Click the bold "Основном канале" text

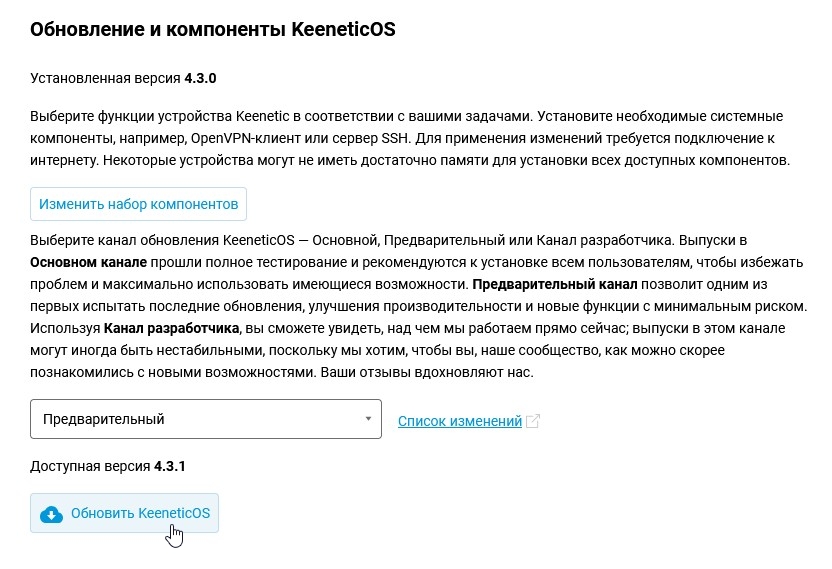coord(88,263)
